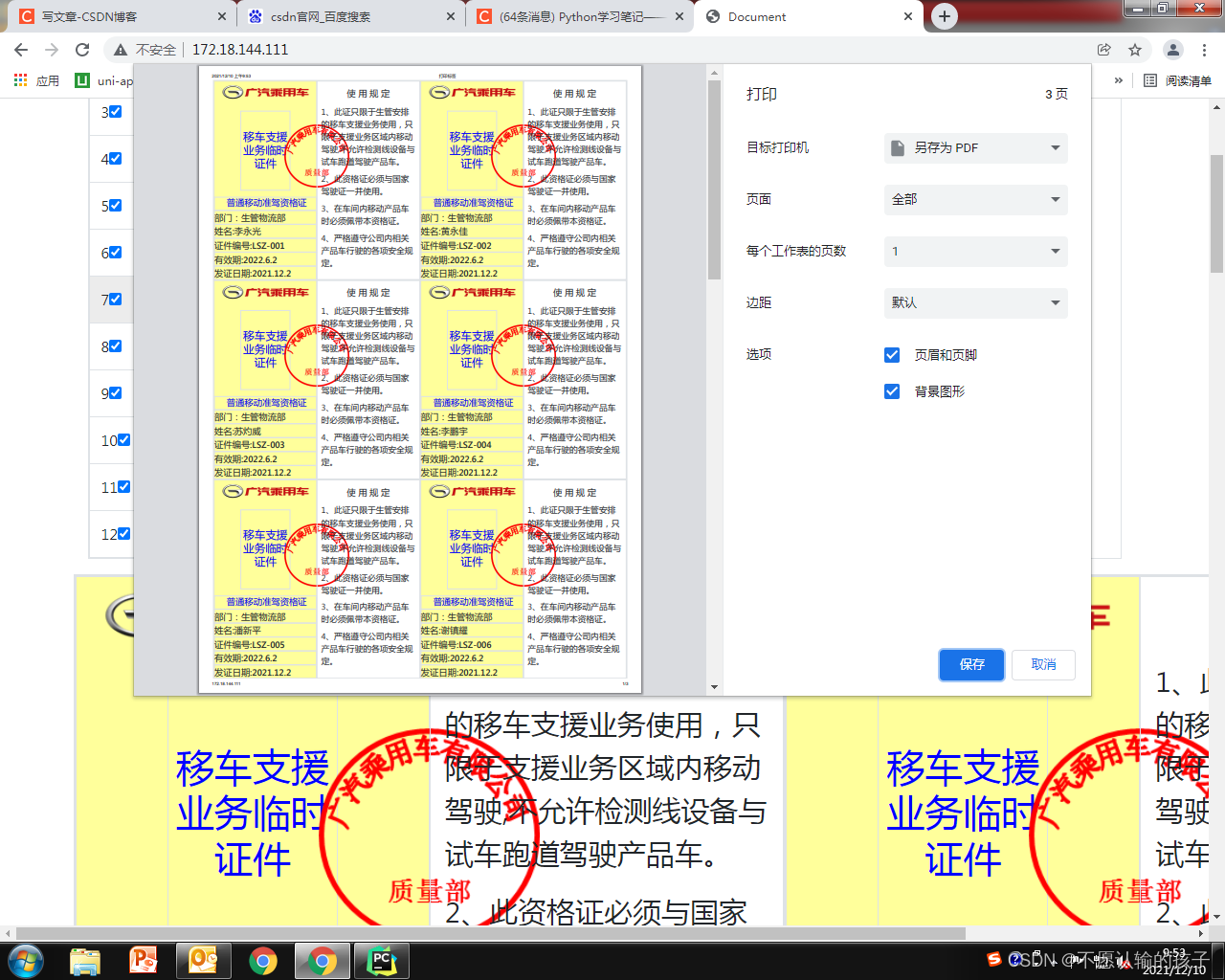
Task: Open Chrome three-dot menu
Action: pyautogui.click(x=1205, y=50)
